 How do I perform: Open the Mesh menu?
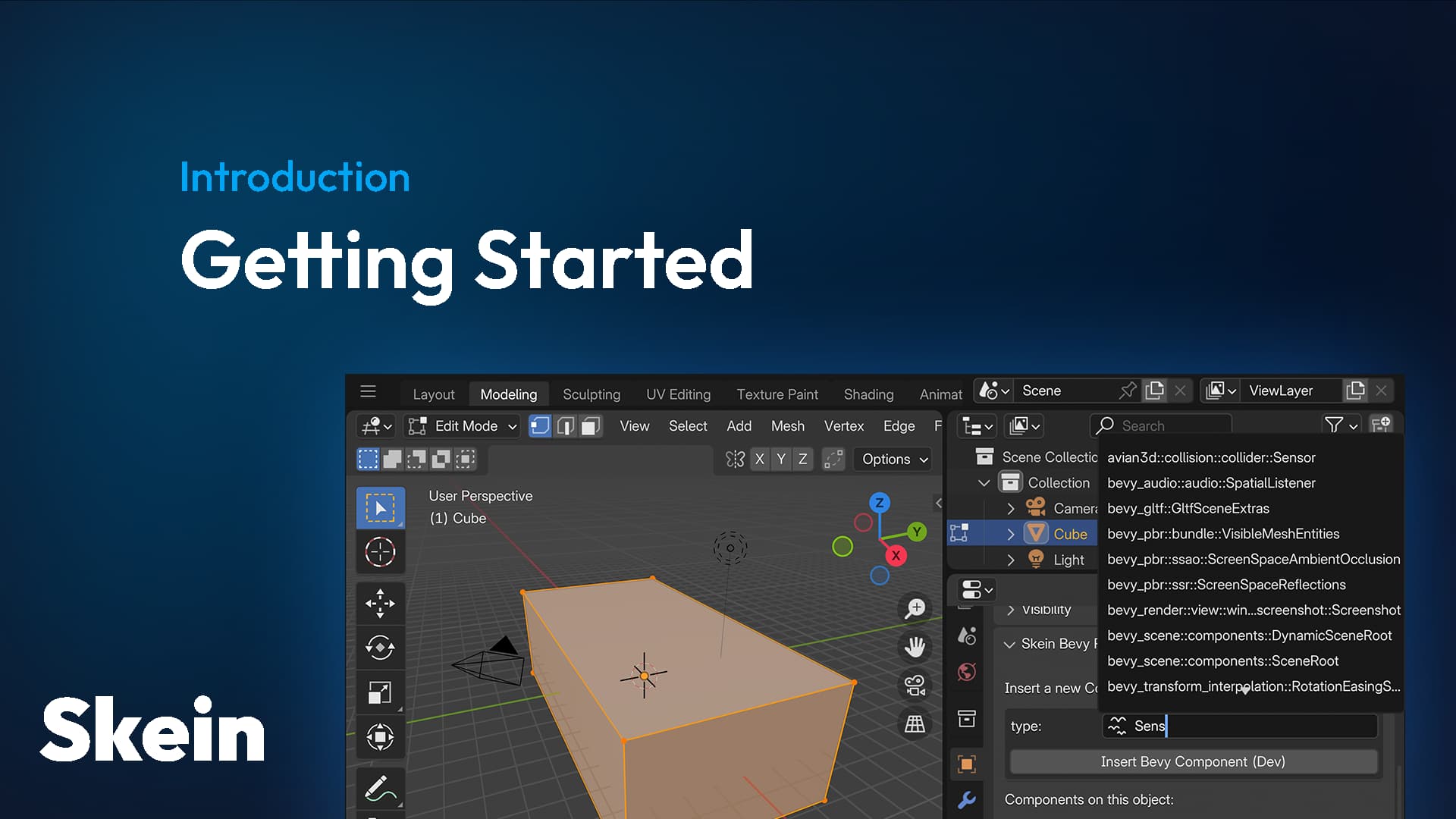787,426
